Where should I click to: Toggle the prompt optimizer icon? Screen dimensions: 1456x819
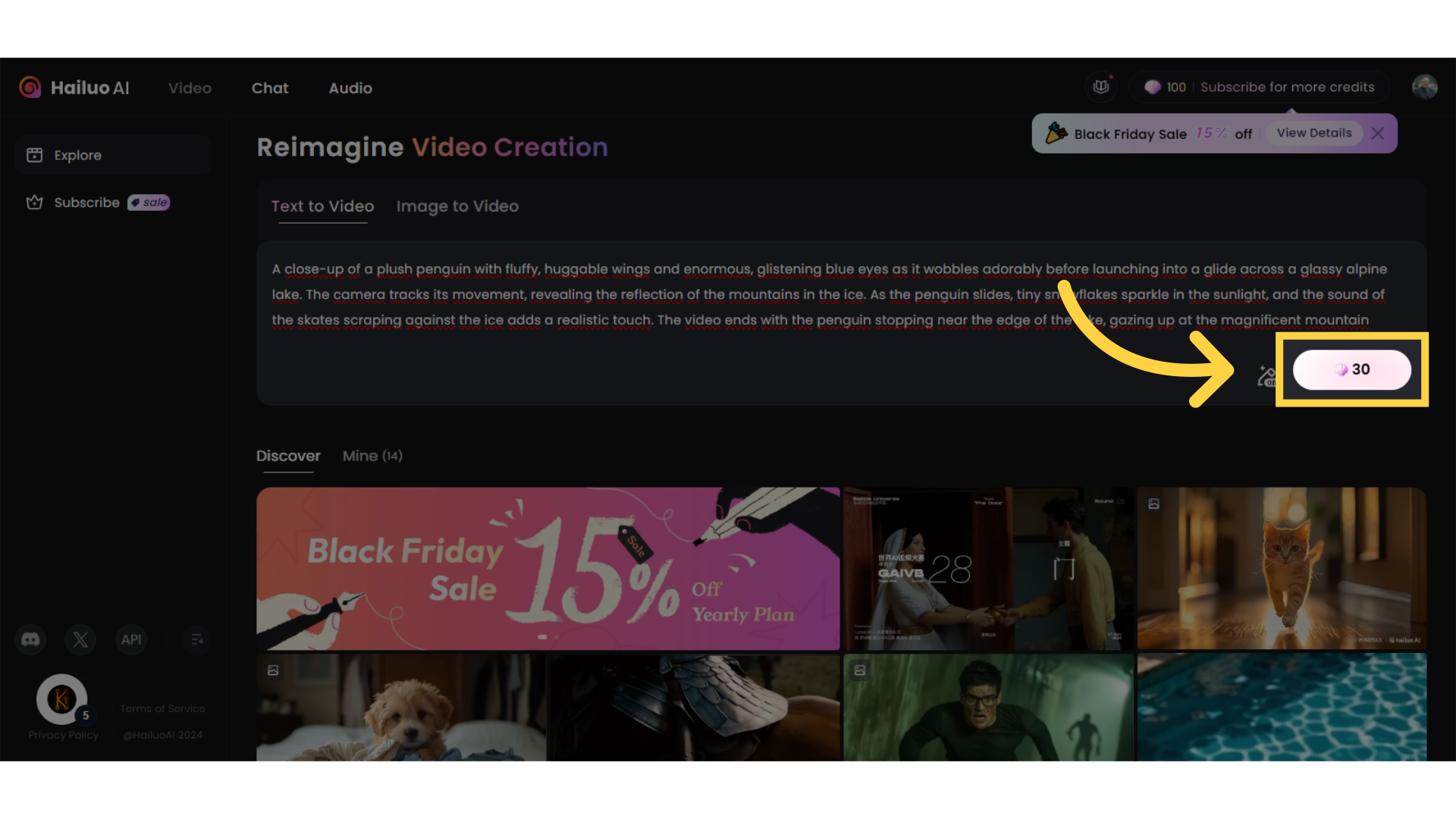1267,375
